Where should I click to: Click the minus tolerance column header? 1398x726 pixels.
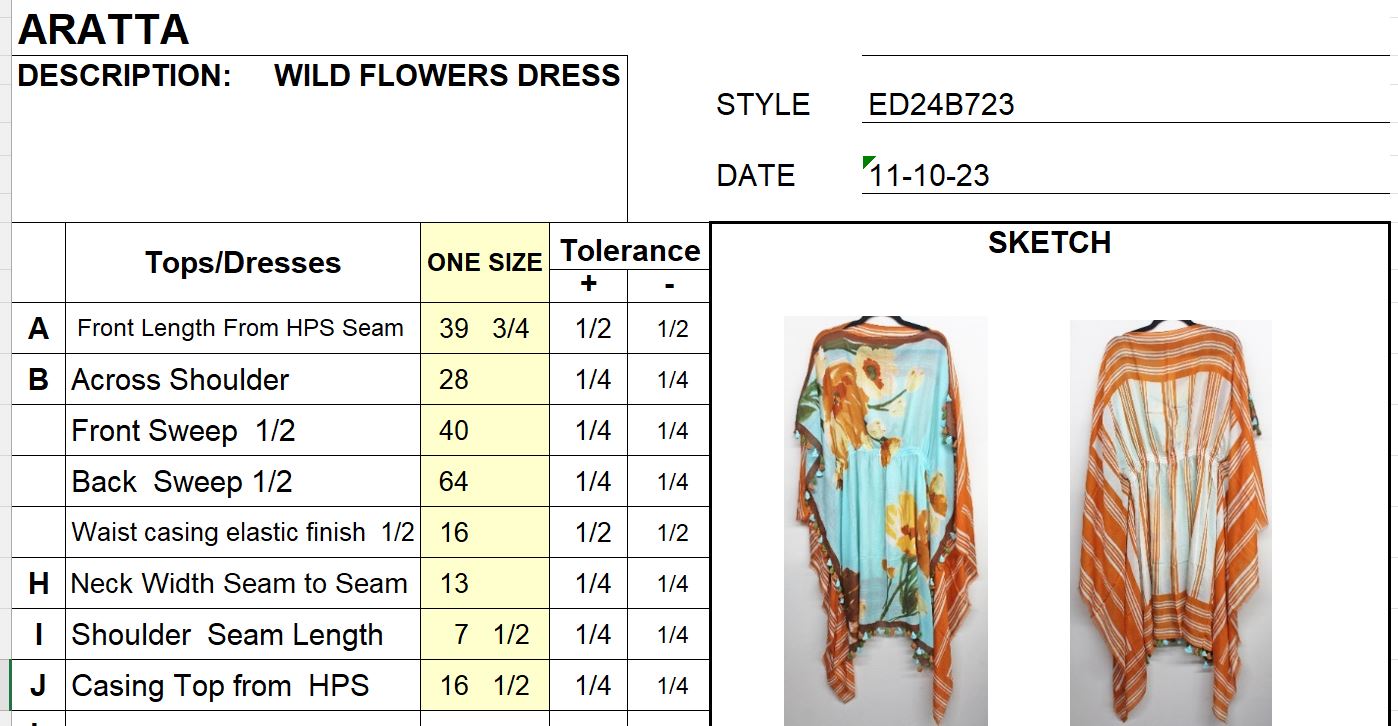(x=669, y=285)
